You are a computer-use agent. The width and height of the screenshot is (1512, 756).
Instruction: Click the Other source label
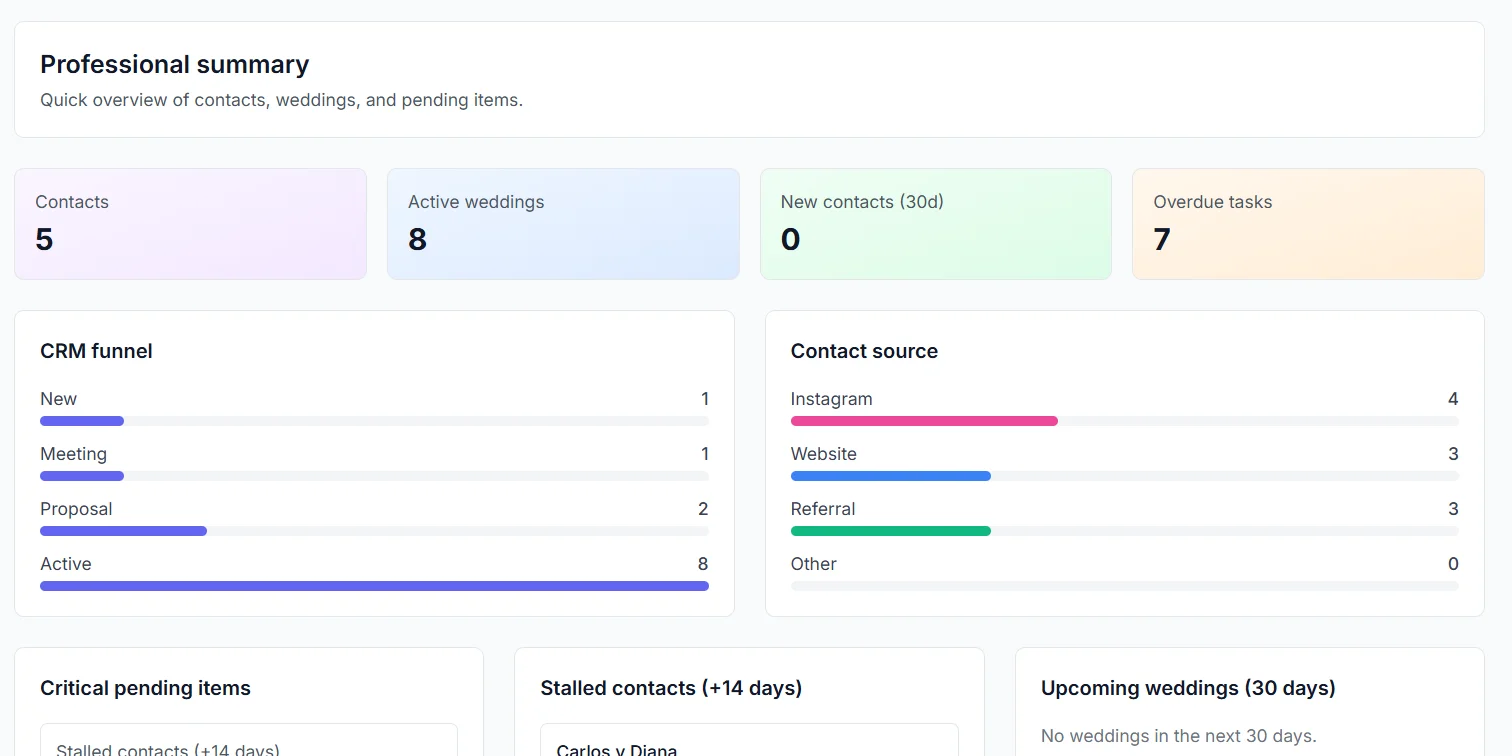(813, 564)
